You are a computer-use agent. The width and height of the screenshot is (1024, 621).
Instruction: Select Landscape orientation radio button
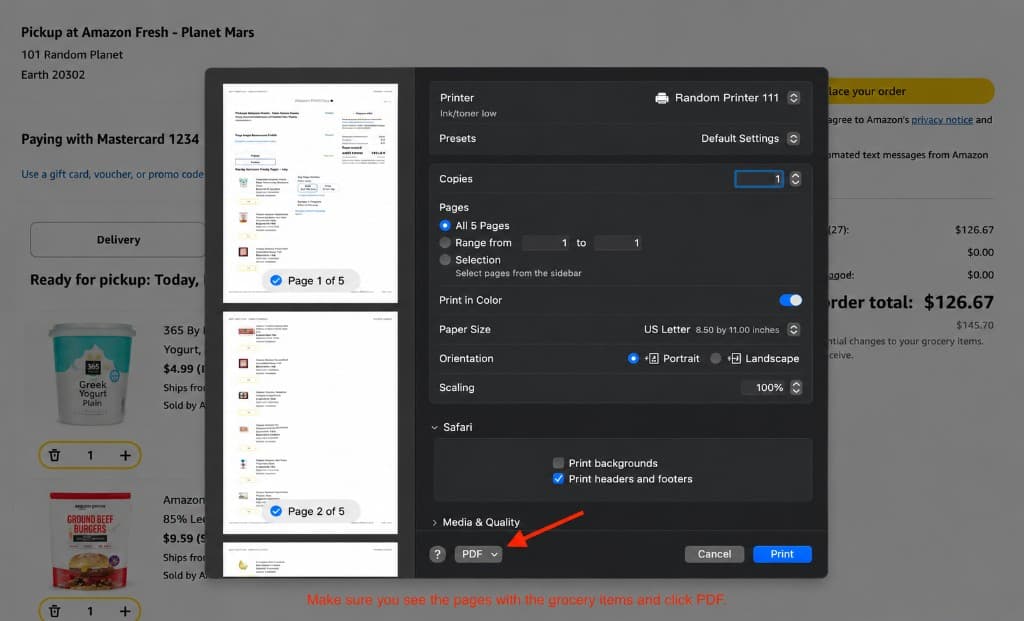click(x=716, y=358)
